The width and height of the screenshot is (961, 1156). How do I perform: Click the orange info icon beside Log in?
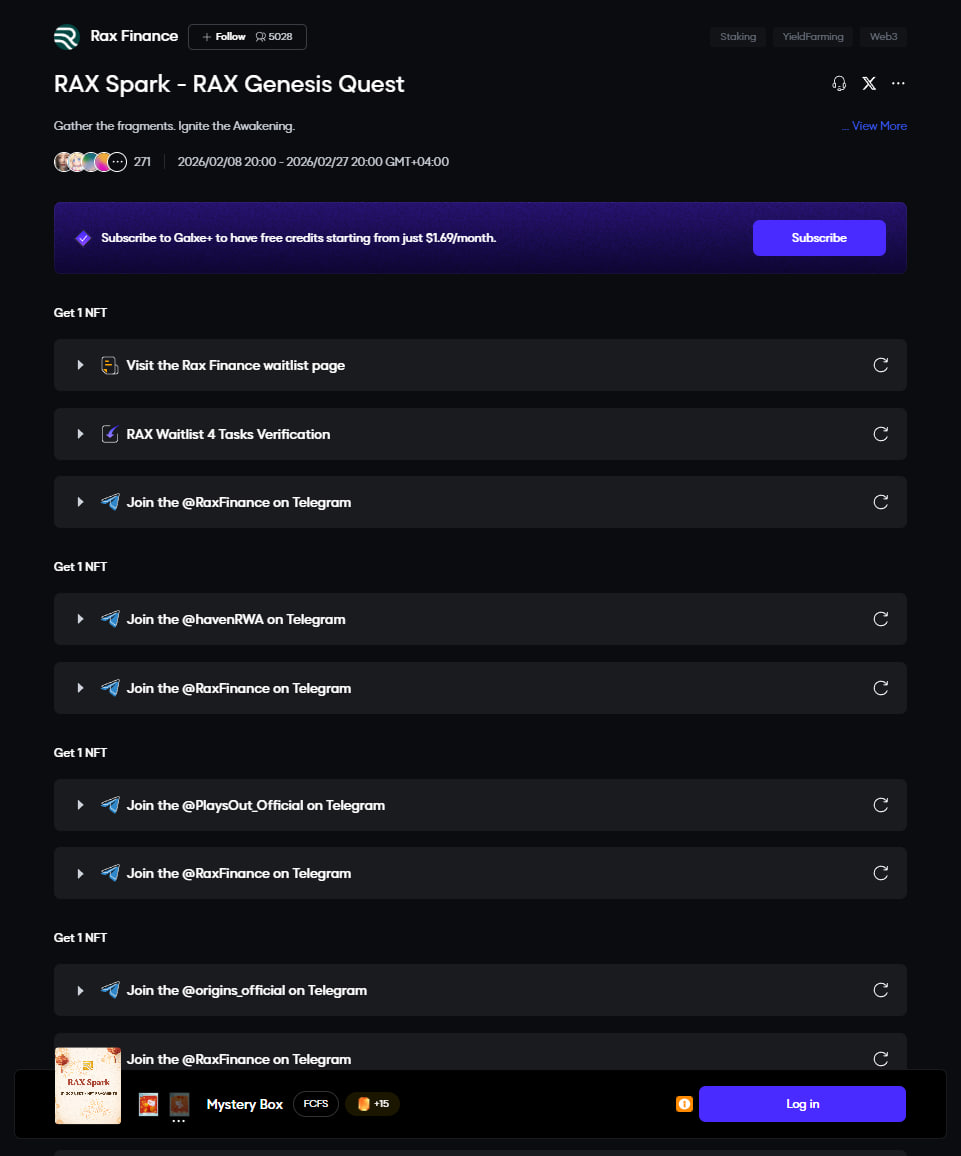point(684,1104)
